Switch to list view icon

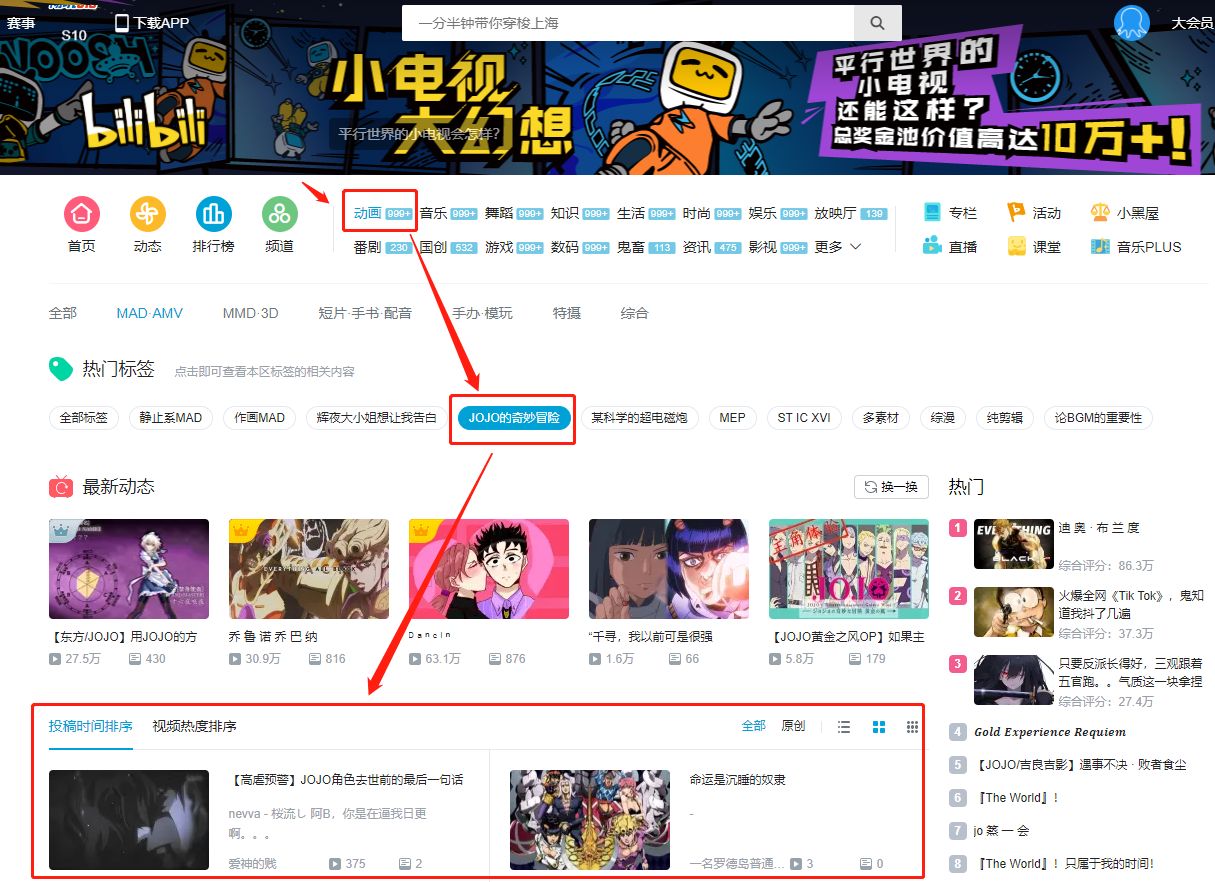point(844,726)
